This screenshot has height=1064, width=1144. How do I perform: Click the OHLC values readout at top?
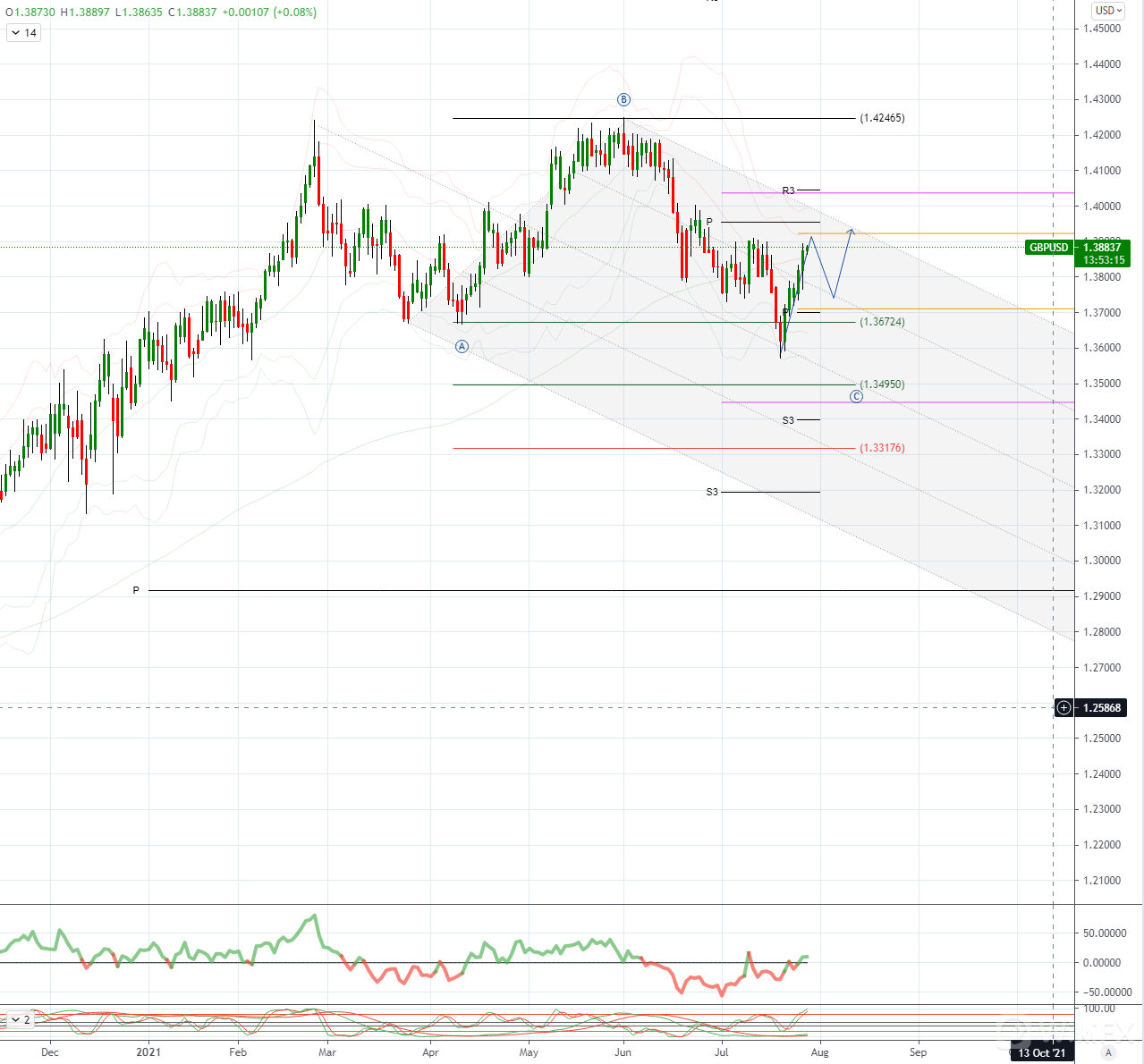(161, 13)
